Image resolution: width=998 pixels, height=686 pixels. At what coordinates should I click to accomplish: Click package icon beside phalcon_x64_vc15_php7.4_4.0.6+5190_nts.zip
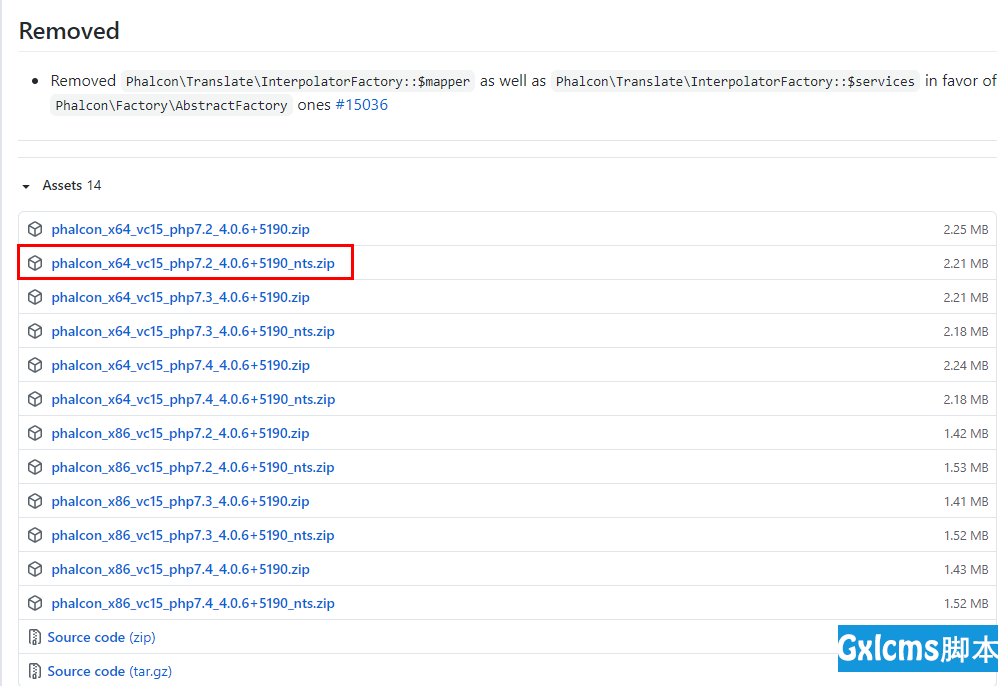(x=35, y=399)
